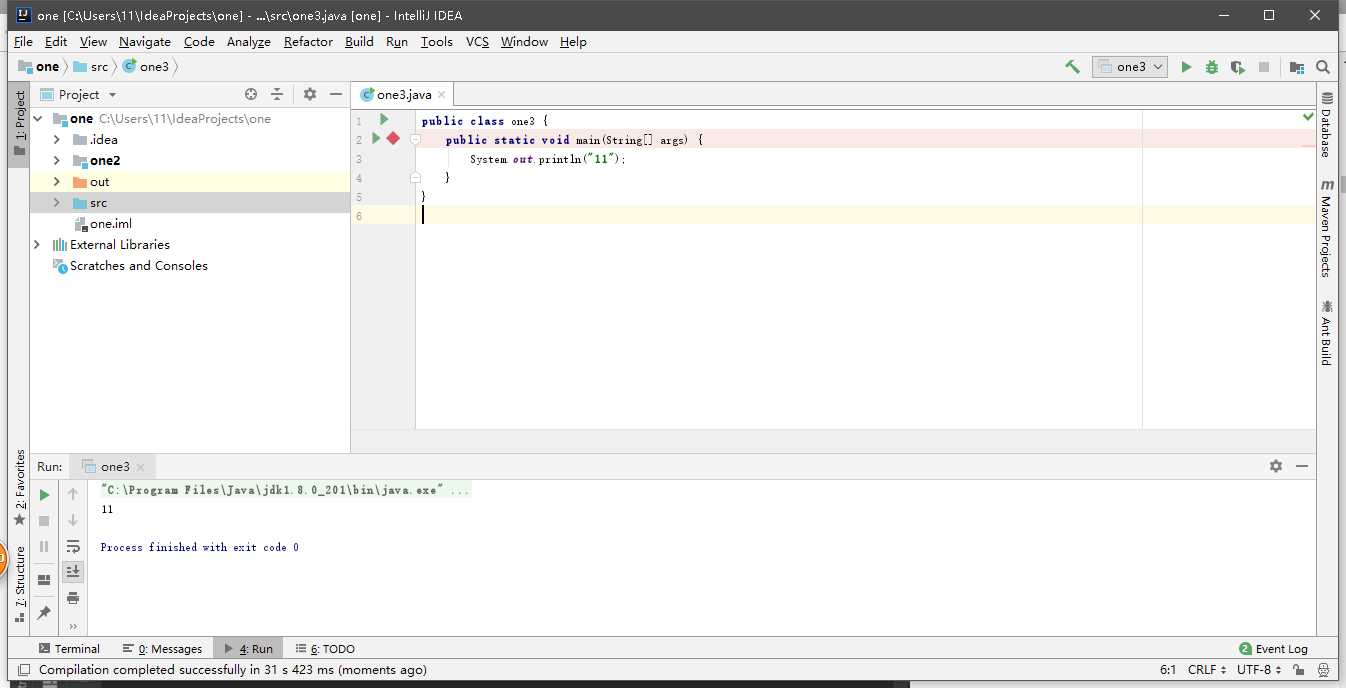Screen dimensions: 1346x688
Task: Click the Run panel pause output icon
Action: pos(44,547)
